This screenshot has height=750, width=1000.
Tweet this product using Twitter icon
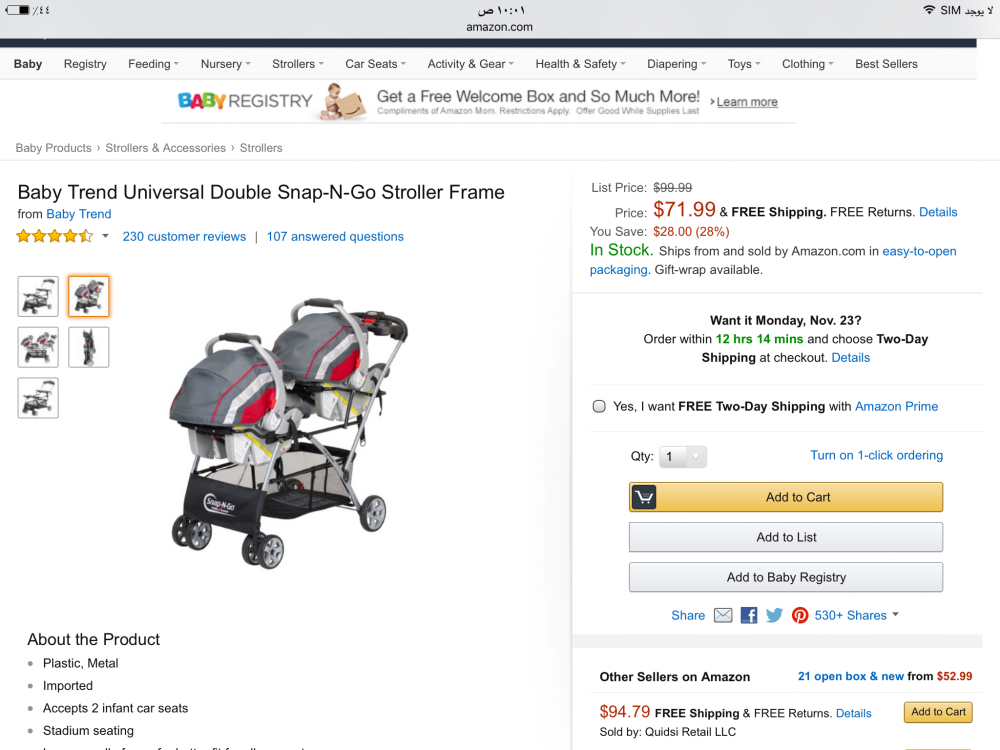774,615
